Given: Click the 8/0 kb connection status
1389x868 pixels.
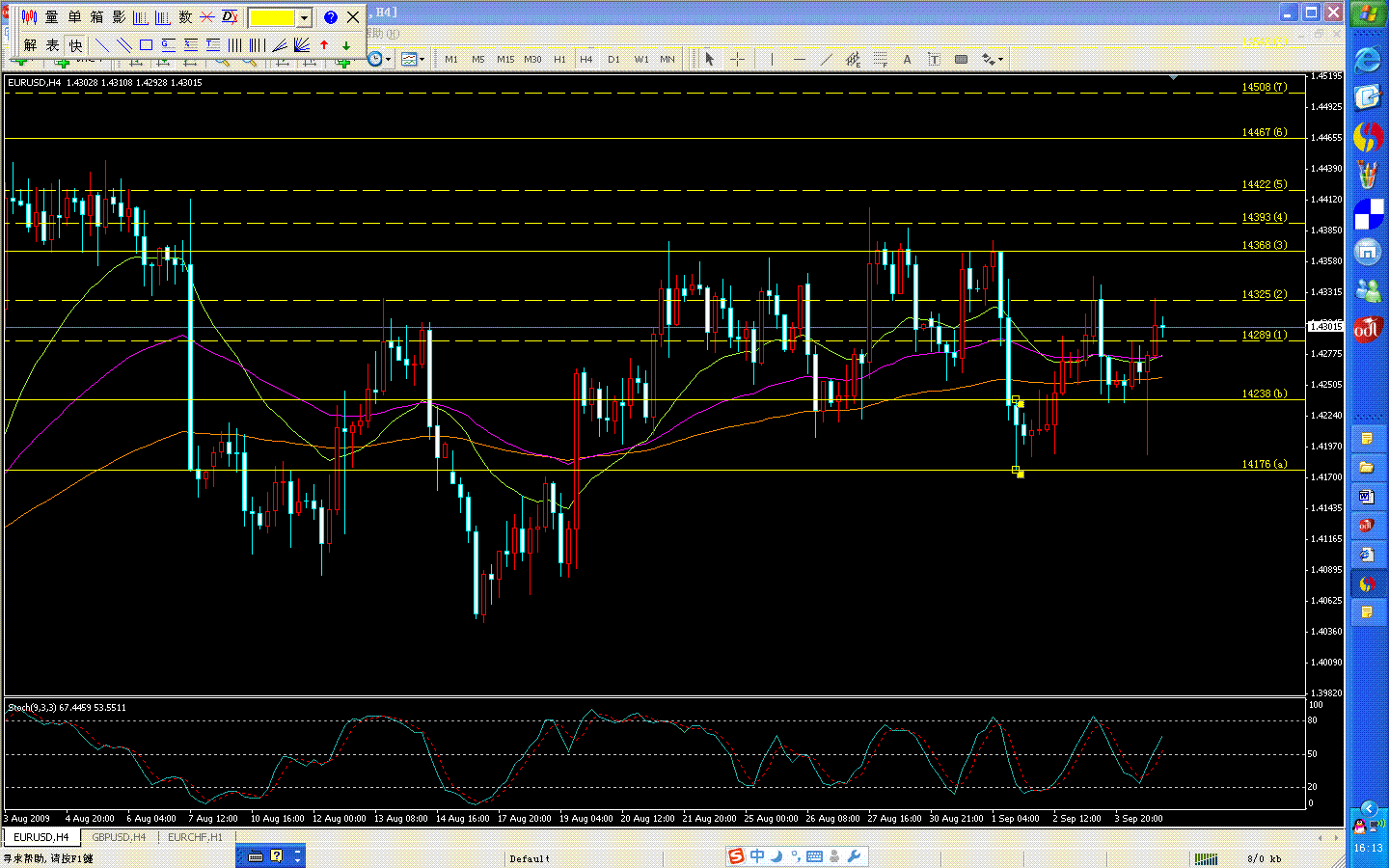Looking at the screenshot, I should [1264, 858].
